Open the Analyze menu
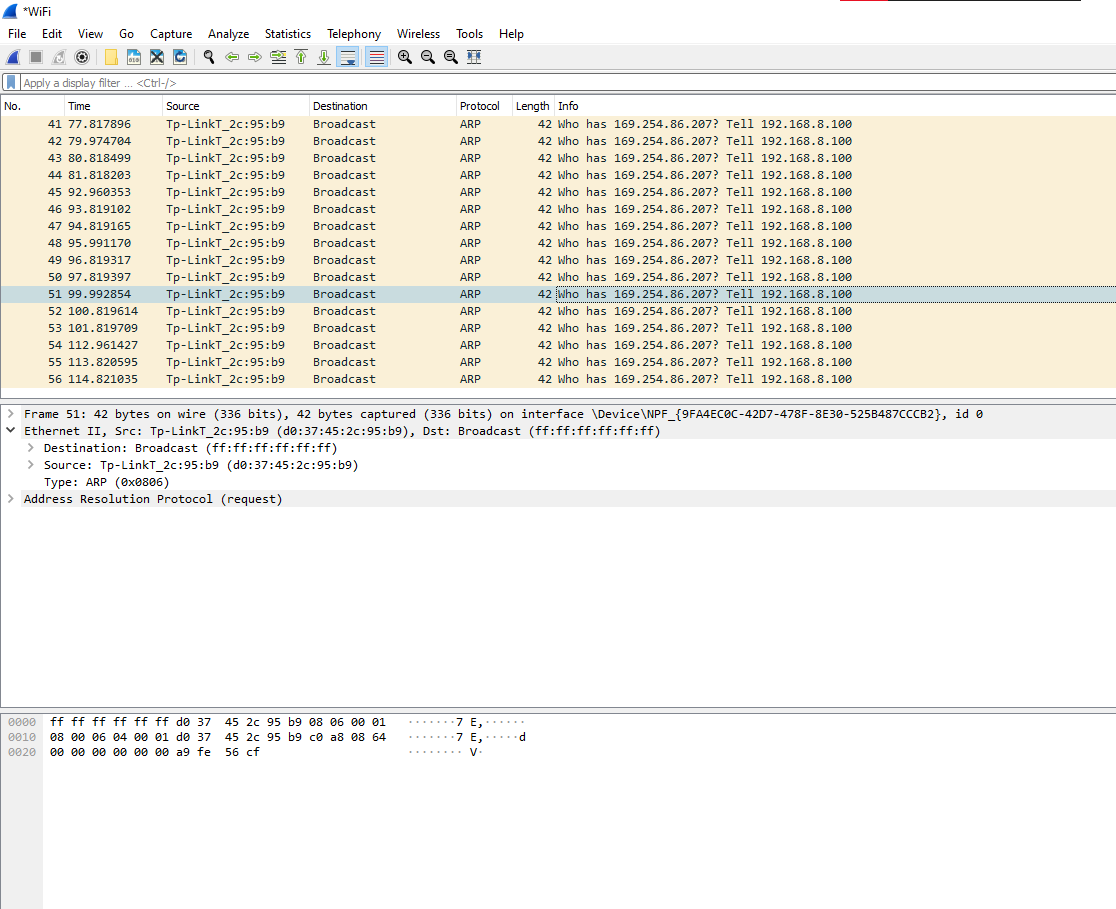Screen dimensions: 1116x909 228,33
